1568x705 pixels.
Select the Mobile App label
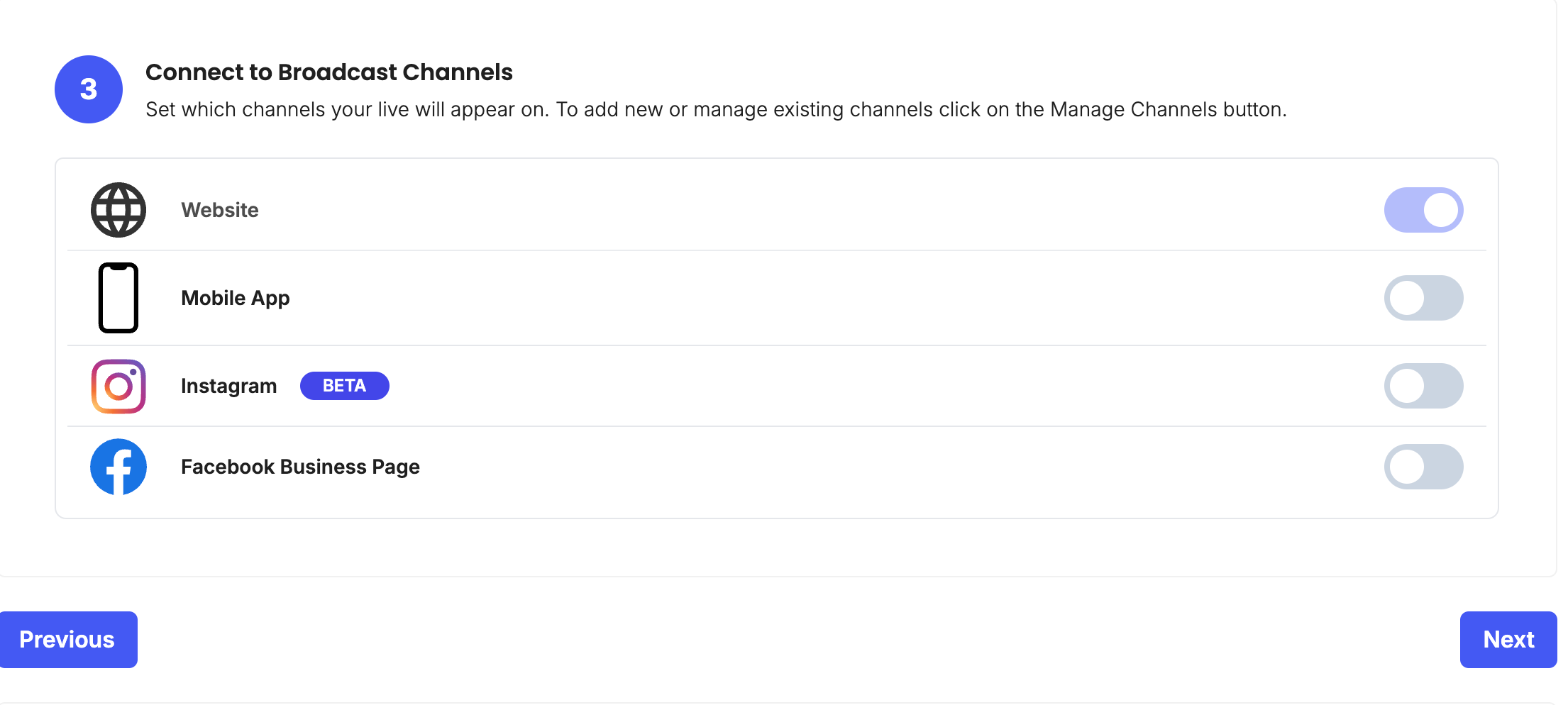(x=236, y=299)
